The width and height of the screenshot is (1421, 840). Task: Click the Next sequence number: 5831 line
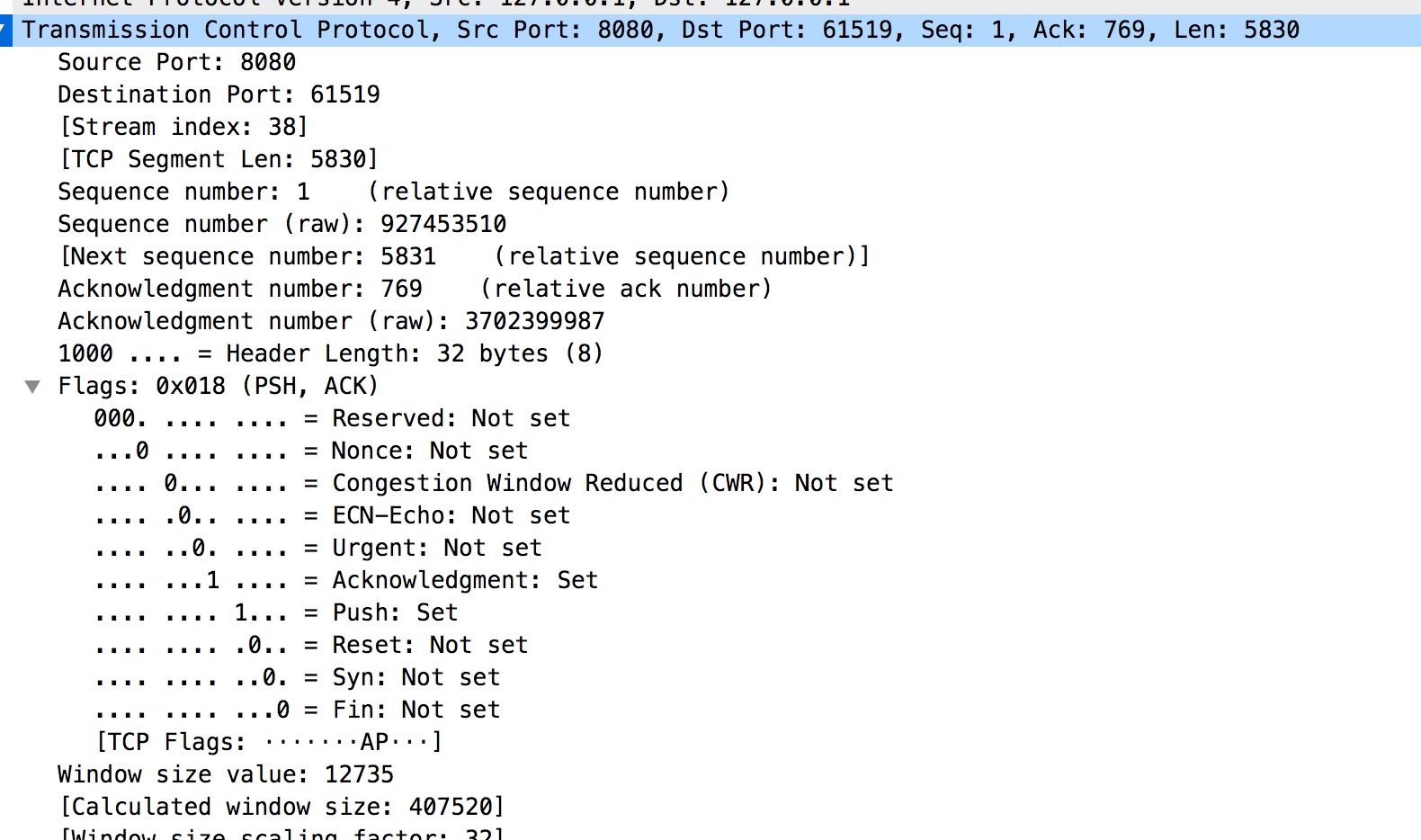pos(464,257)
